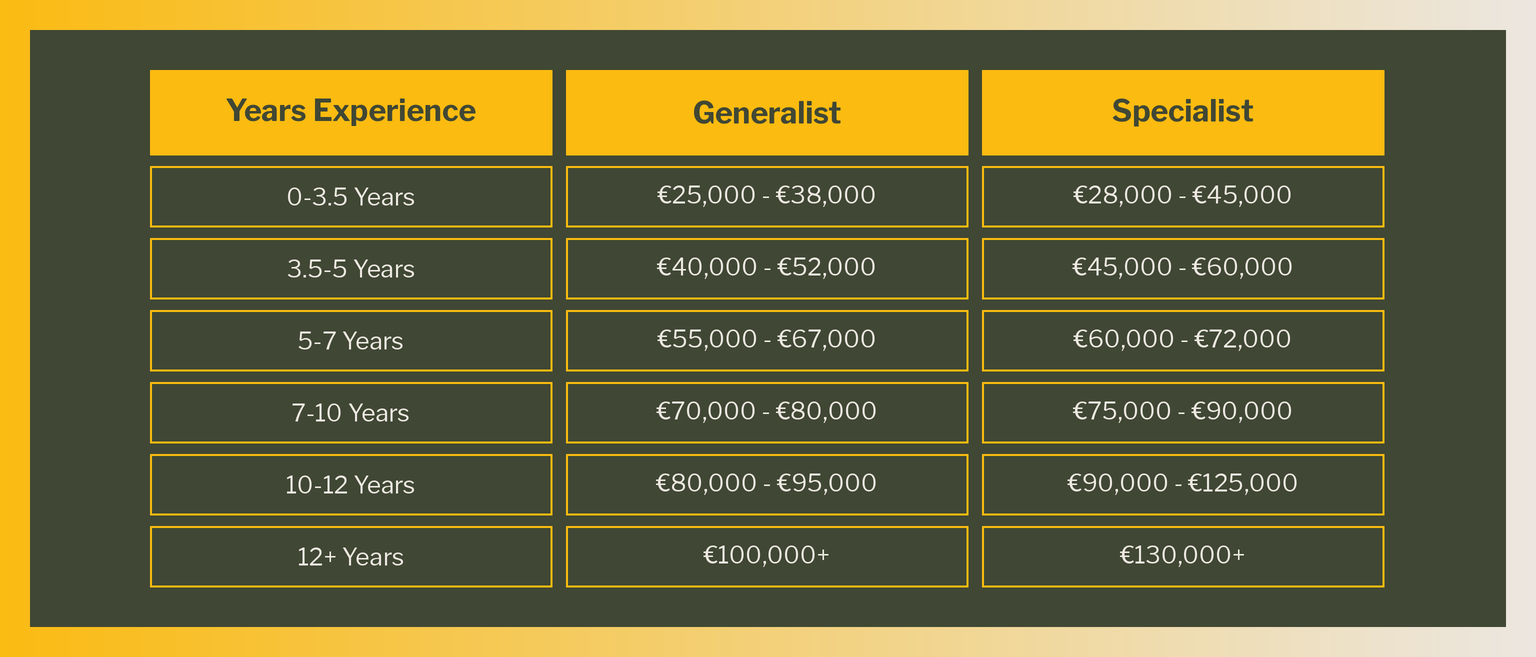Viewport: 1536px width, 657px height.
Task: Select the Specialist column header
Action: [x=1183, y=112]
